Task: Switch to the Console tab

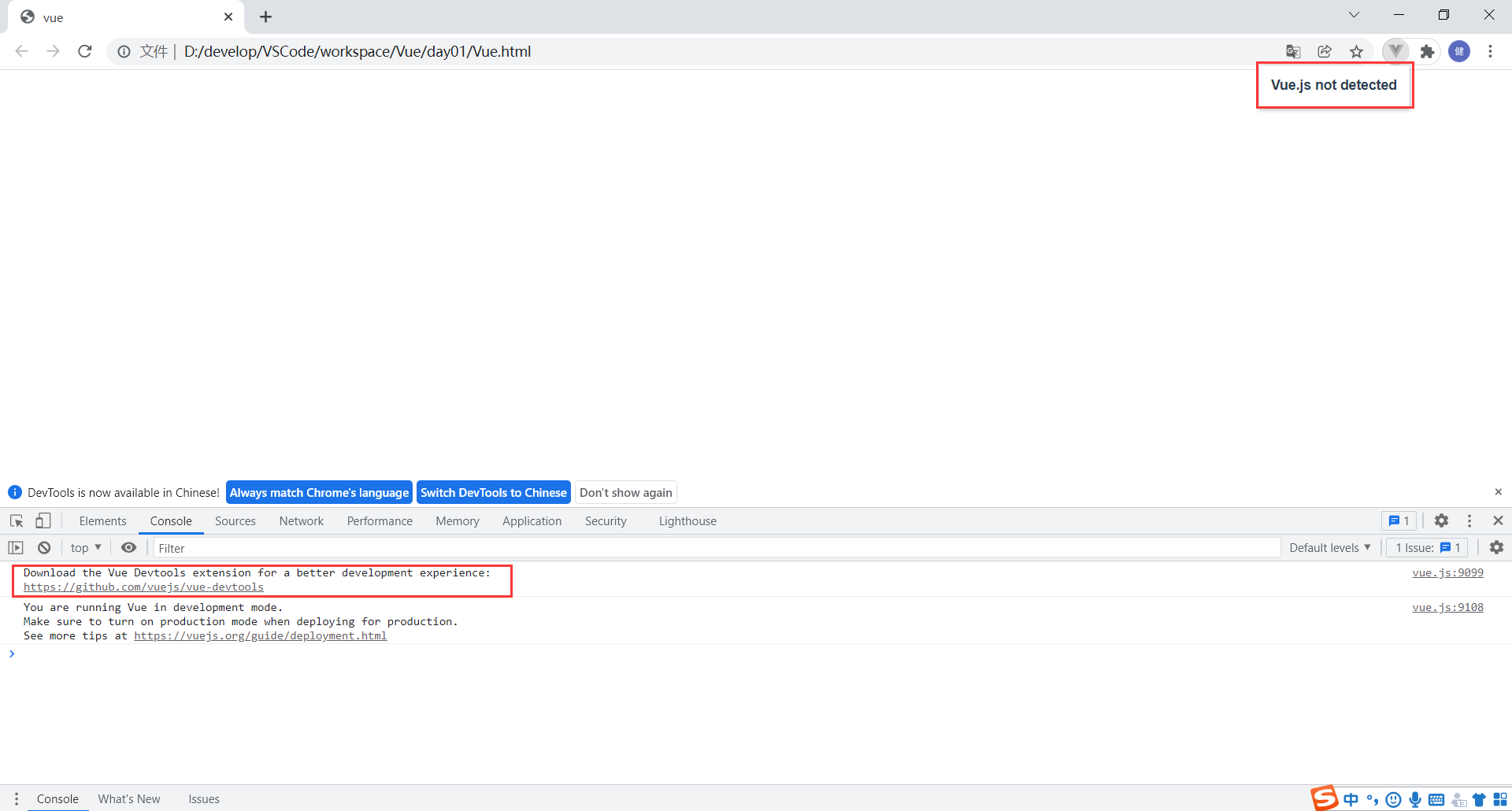Action: pyautogui.click(x=171, y=521)
